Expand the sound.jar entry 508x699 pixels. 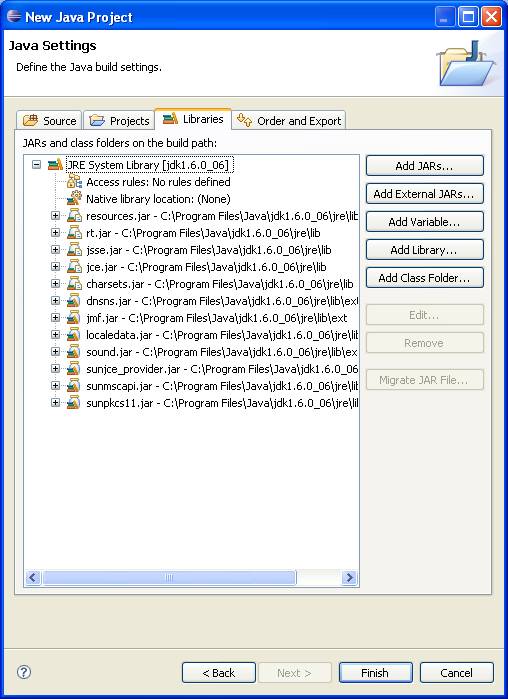55,352
